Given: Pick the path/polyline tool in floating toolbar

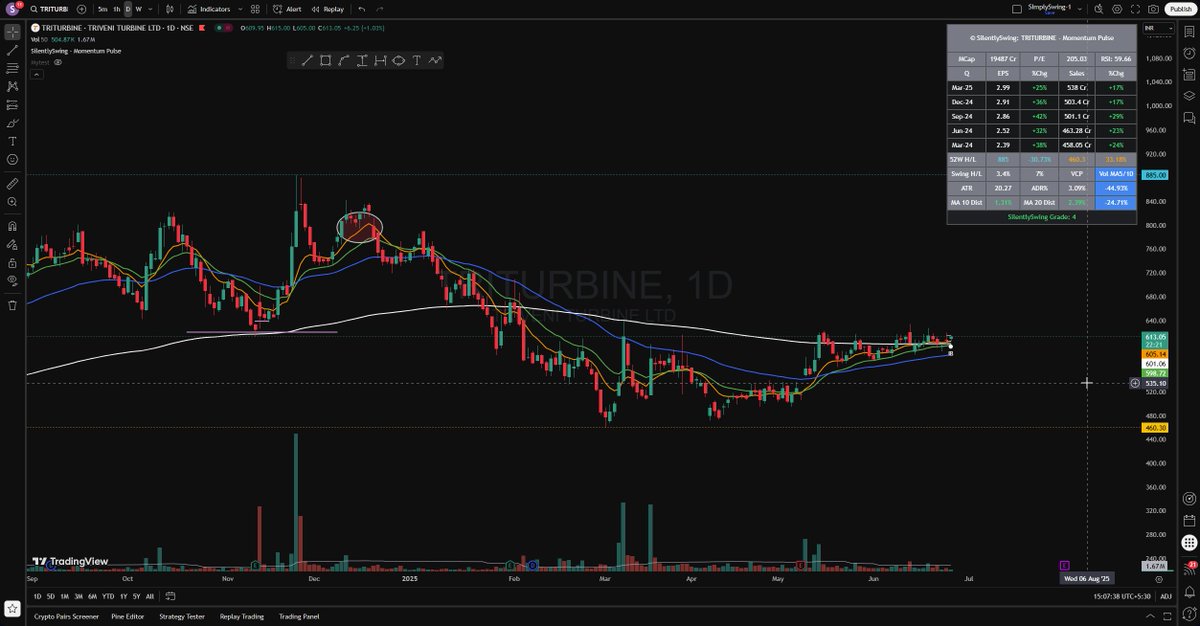Looking at the screenshot, I should (x=435, y=61).
